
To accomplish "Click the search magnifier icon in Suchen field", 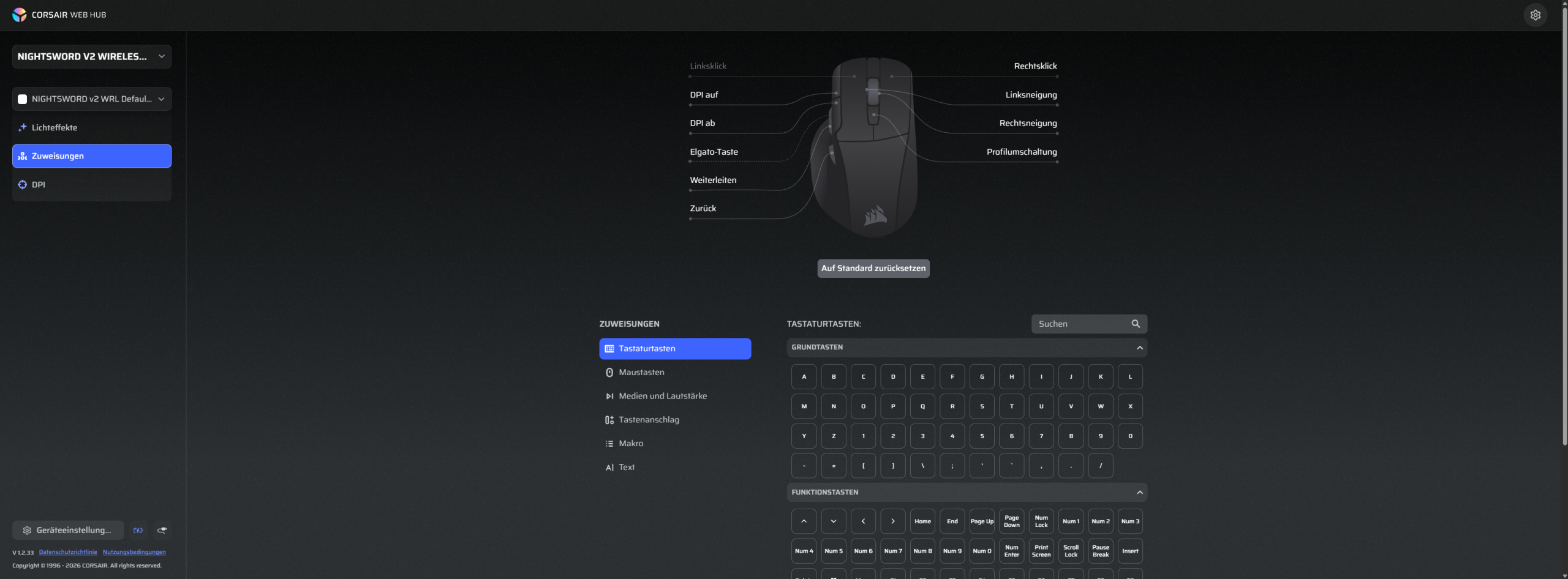I will (x=1136, y=324).
